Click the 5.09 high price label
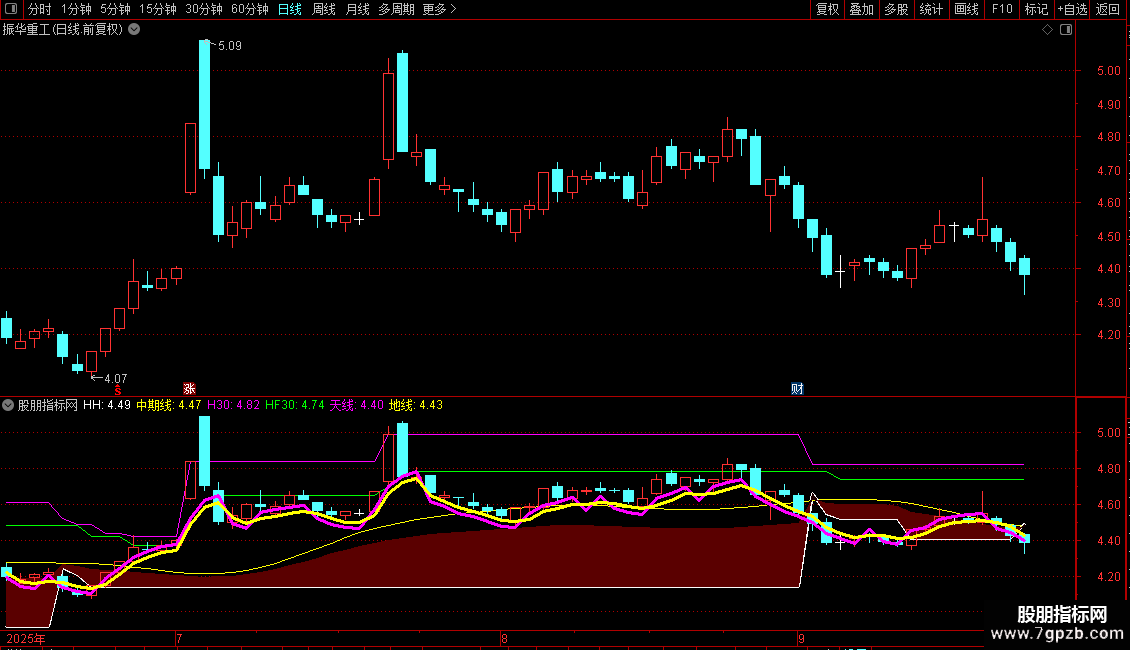1130x650 pixels. (x=230, y=45)
